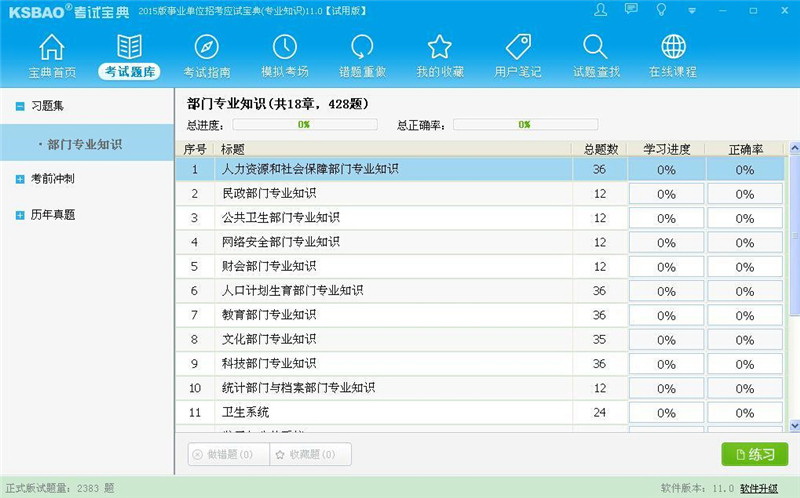
Task: Select row 公共卫生部门专业知识
Action: point(480,218)
